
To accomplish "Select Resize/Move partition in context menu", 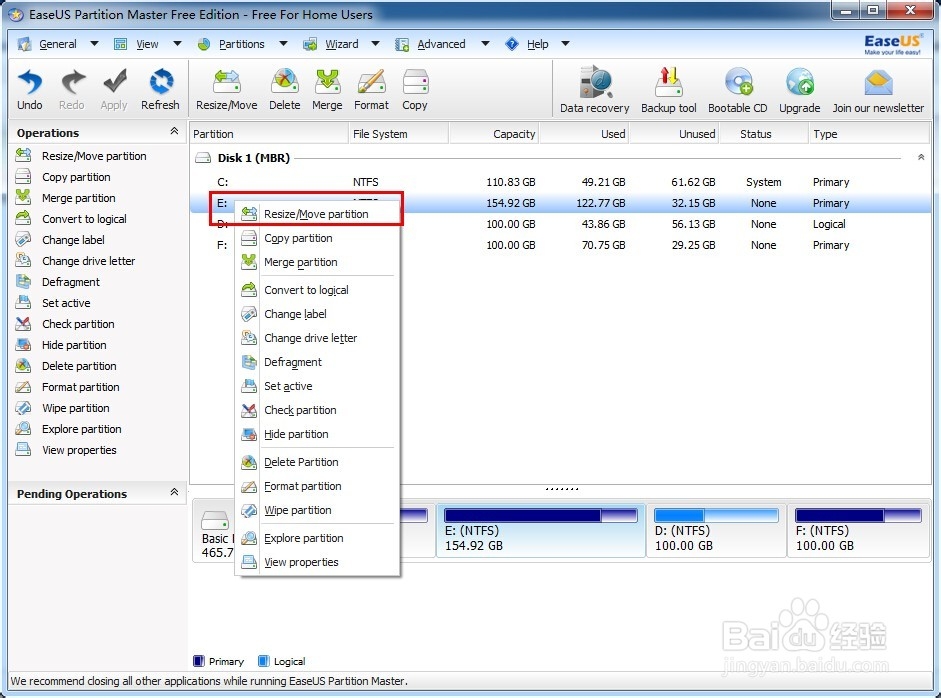I will [317, 214].
